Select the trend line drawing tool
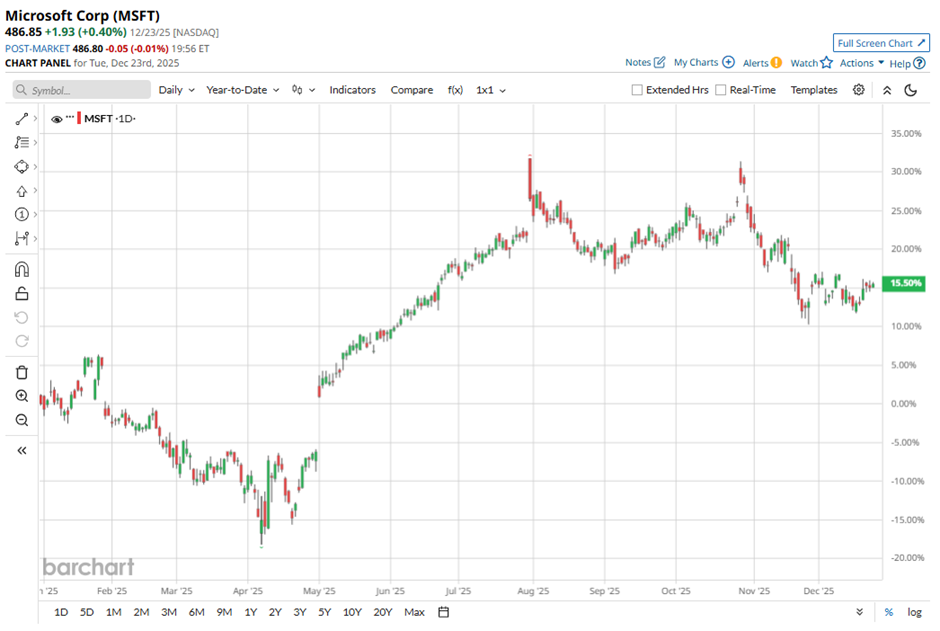 (x=22, y=119)
